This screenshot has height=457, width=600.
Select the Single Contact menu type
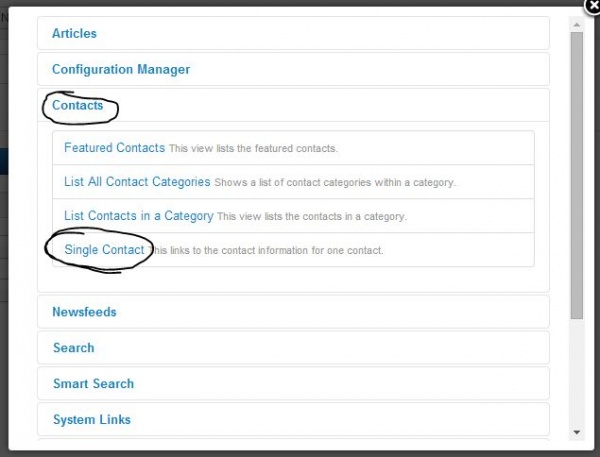[104, 249]
